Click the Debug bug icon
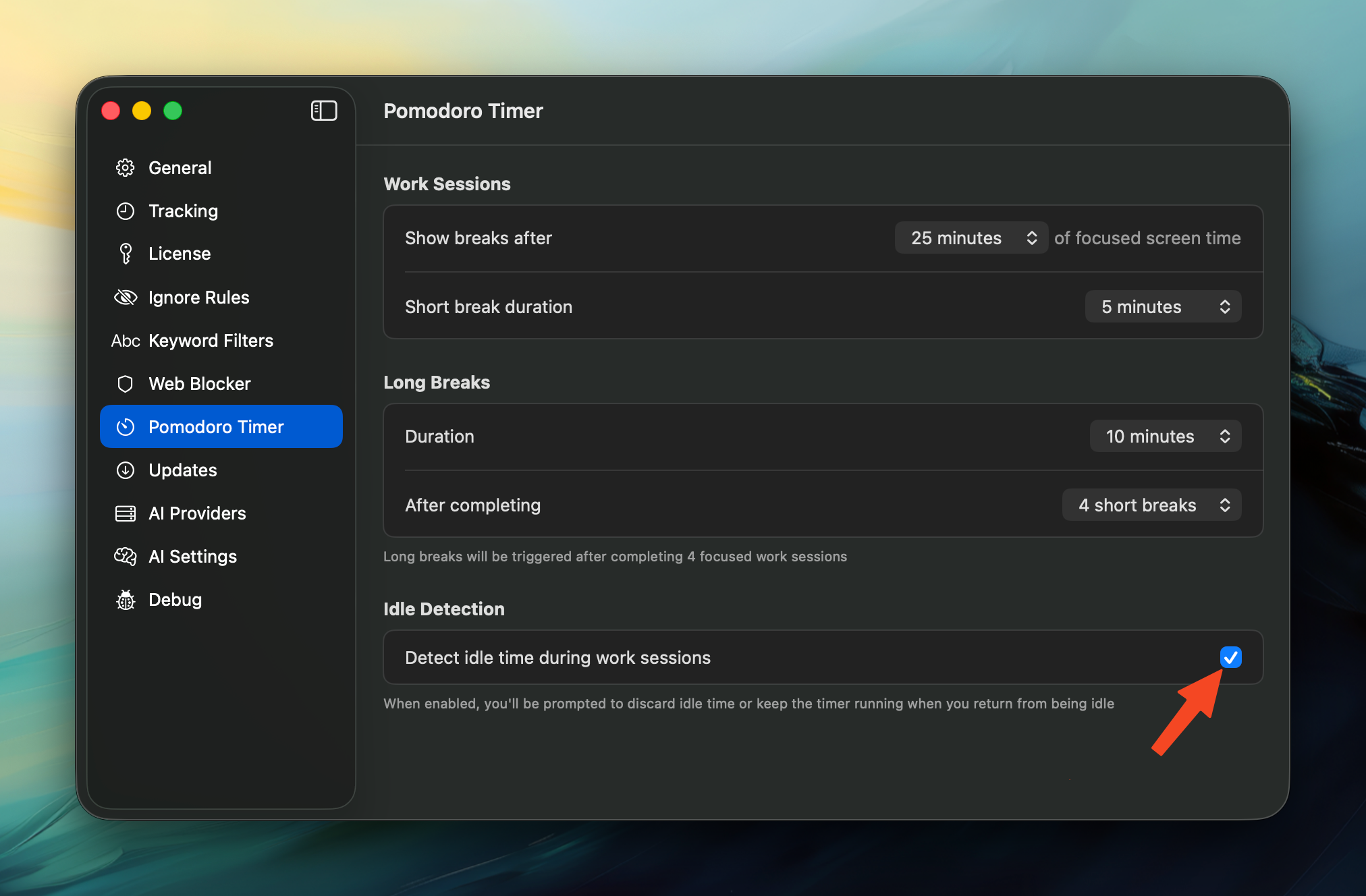1366x896 pixels. click(x=126, y=600)
